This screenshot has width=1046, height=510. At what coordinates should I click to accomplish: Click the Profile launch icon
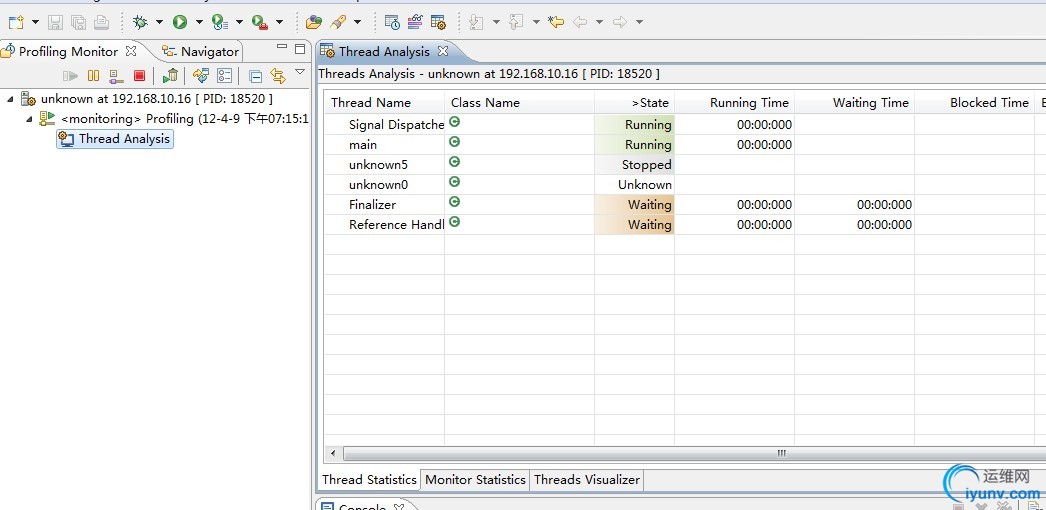(x=220, y=22)
